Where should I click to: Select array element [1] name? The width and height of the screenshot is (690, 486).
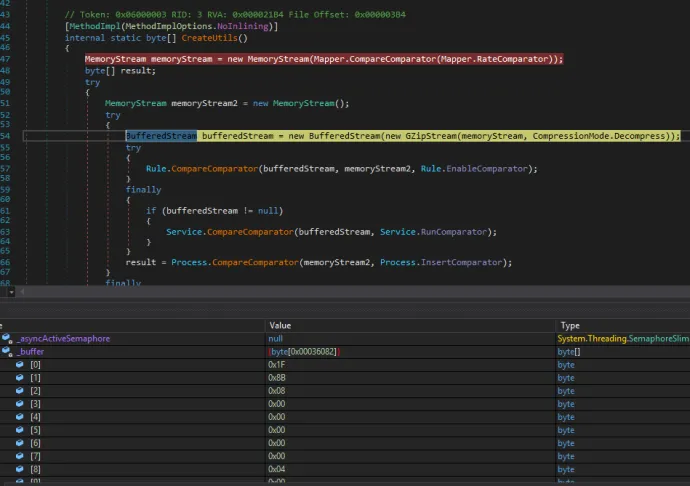click(35, 378)
